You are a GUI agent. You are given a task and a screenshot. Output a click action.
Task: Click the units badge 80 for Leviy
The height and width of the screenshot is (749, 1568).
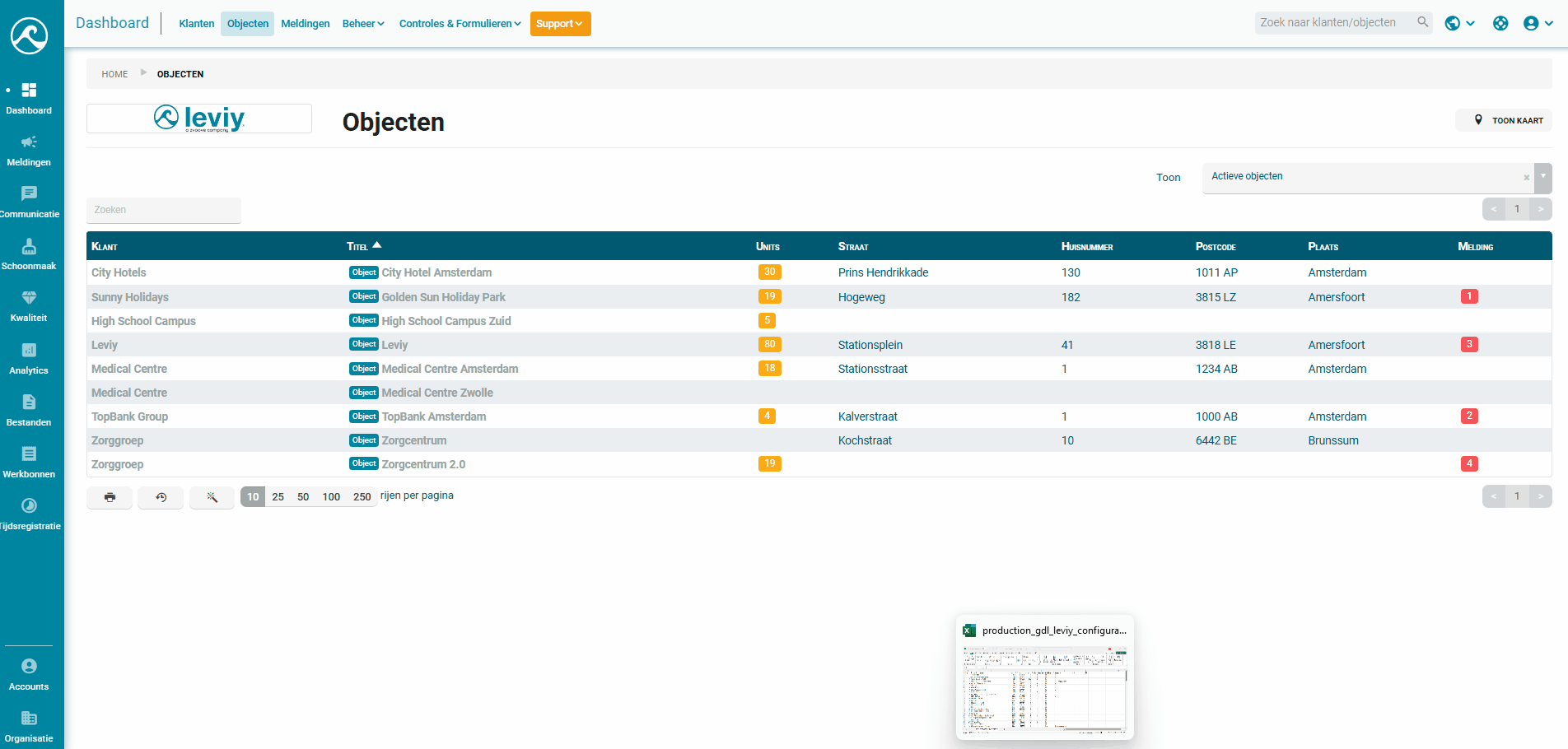[769, 344]
